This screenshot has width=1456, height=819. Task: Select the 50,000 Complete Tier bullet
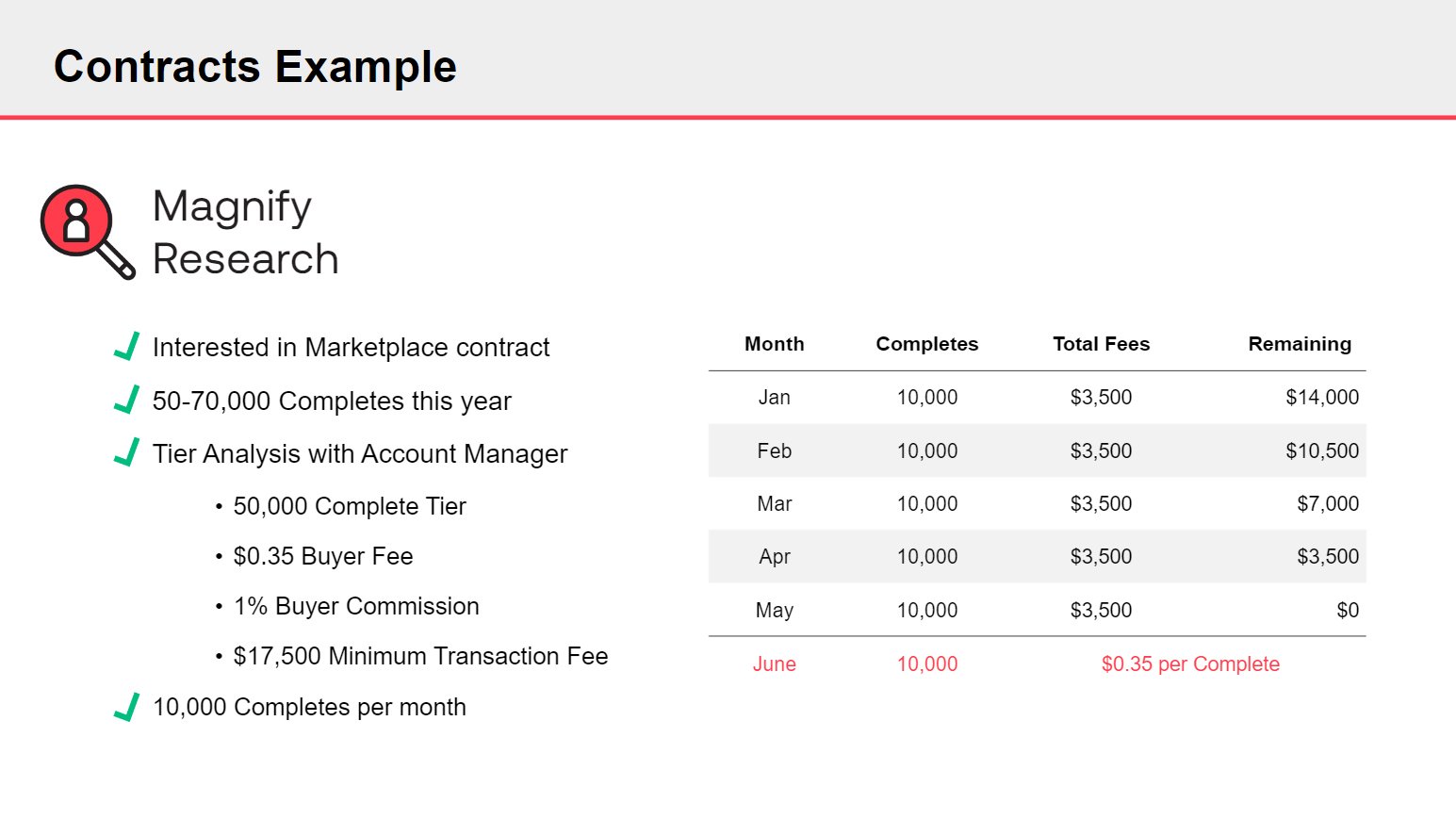pos(350,506)
